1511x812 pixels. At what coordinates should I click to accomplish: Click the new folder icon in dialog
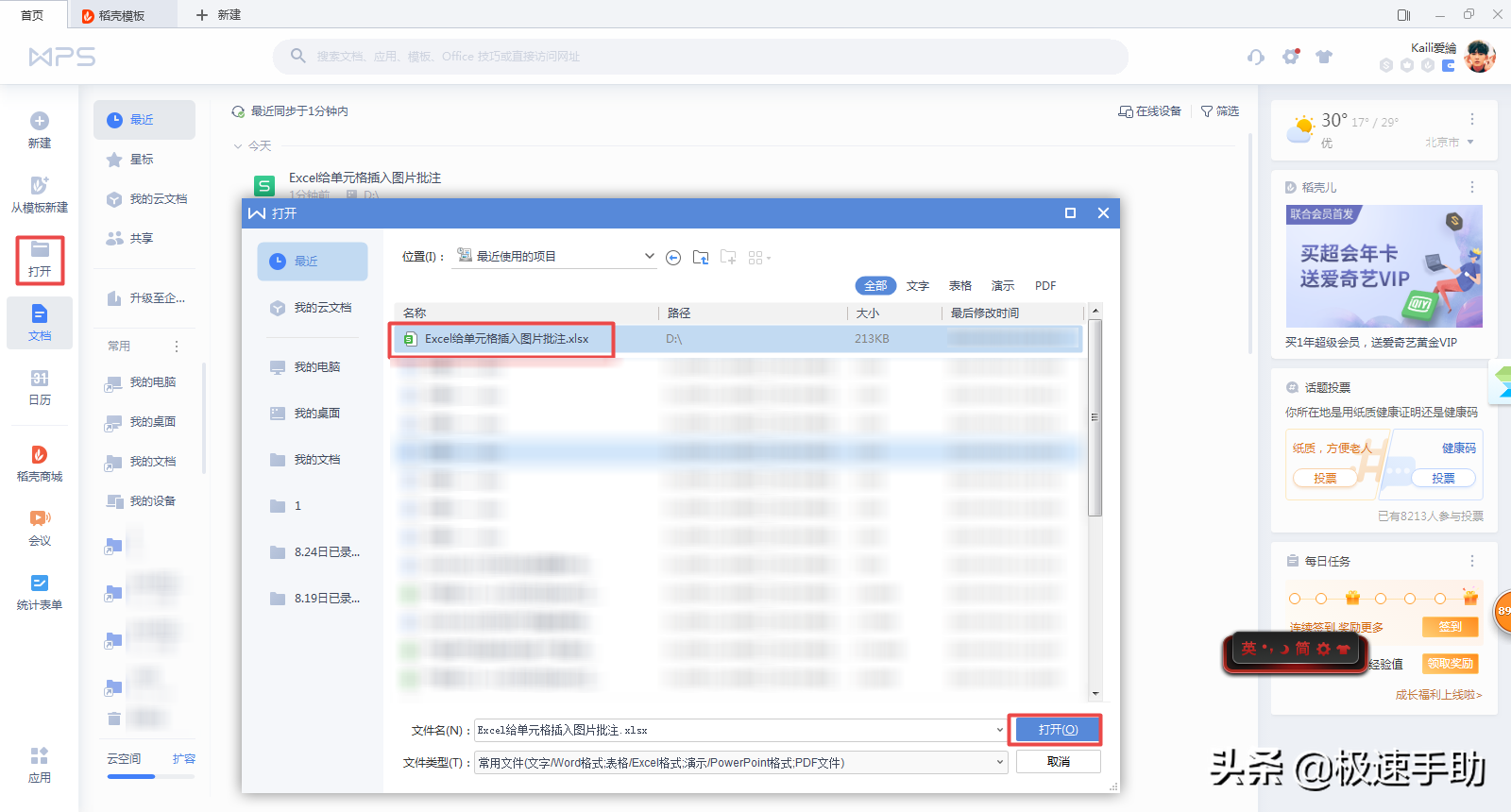[728, 257]
